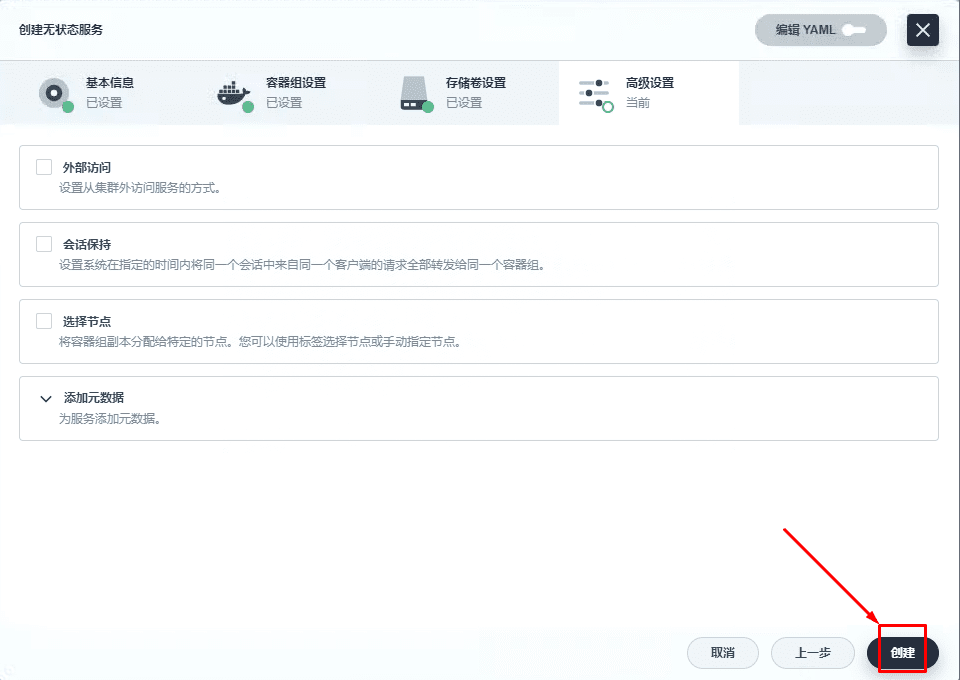
Task: Click the storage drive 存储卷设置 icon
Action: tap(416, 94)
